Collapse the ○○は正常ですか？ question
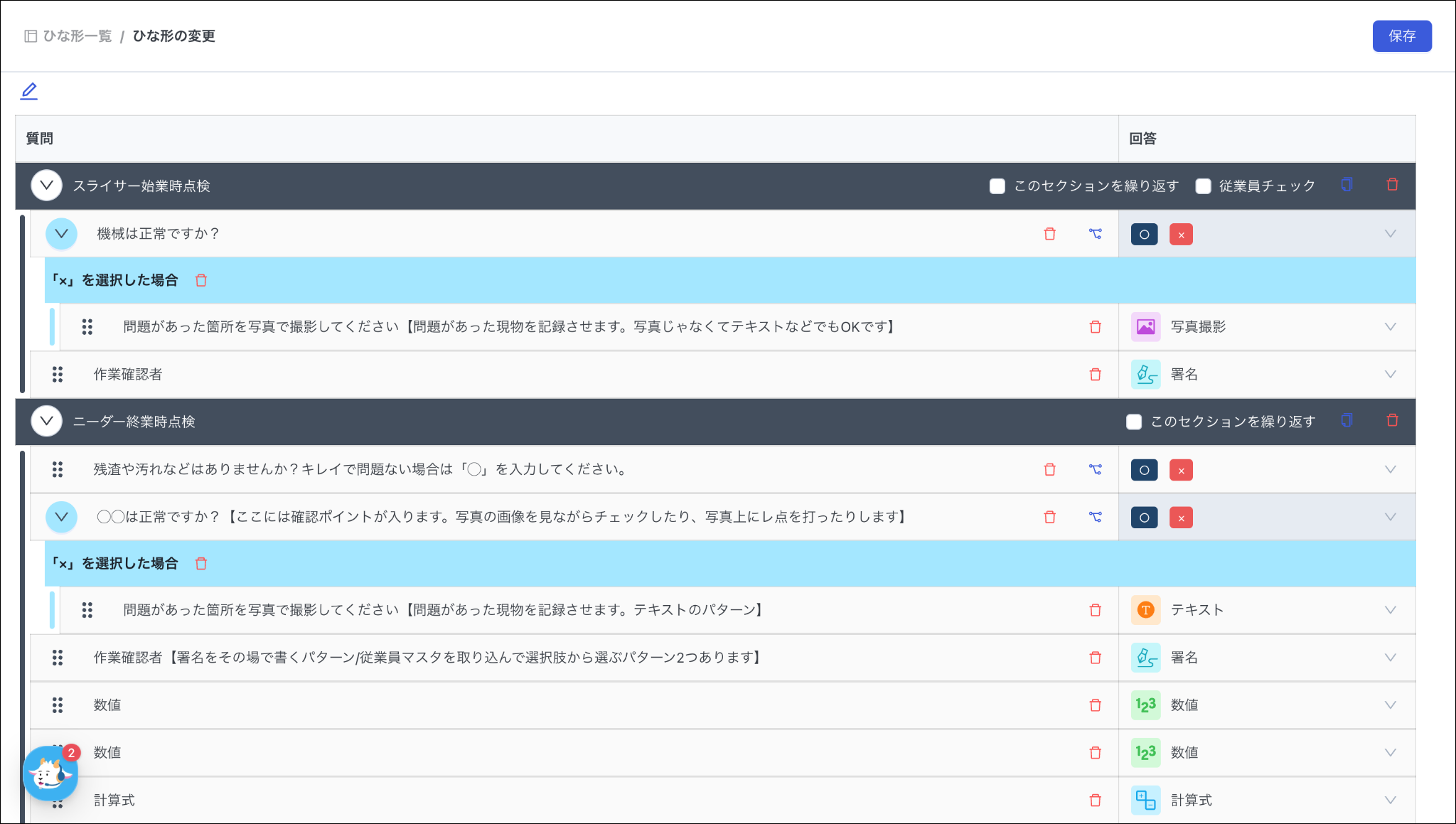Screen dimensions: 1456x824 point(62,517)
